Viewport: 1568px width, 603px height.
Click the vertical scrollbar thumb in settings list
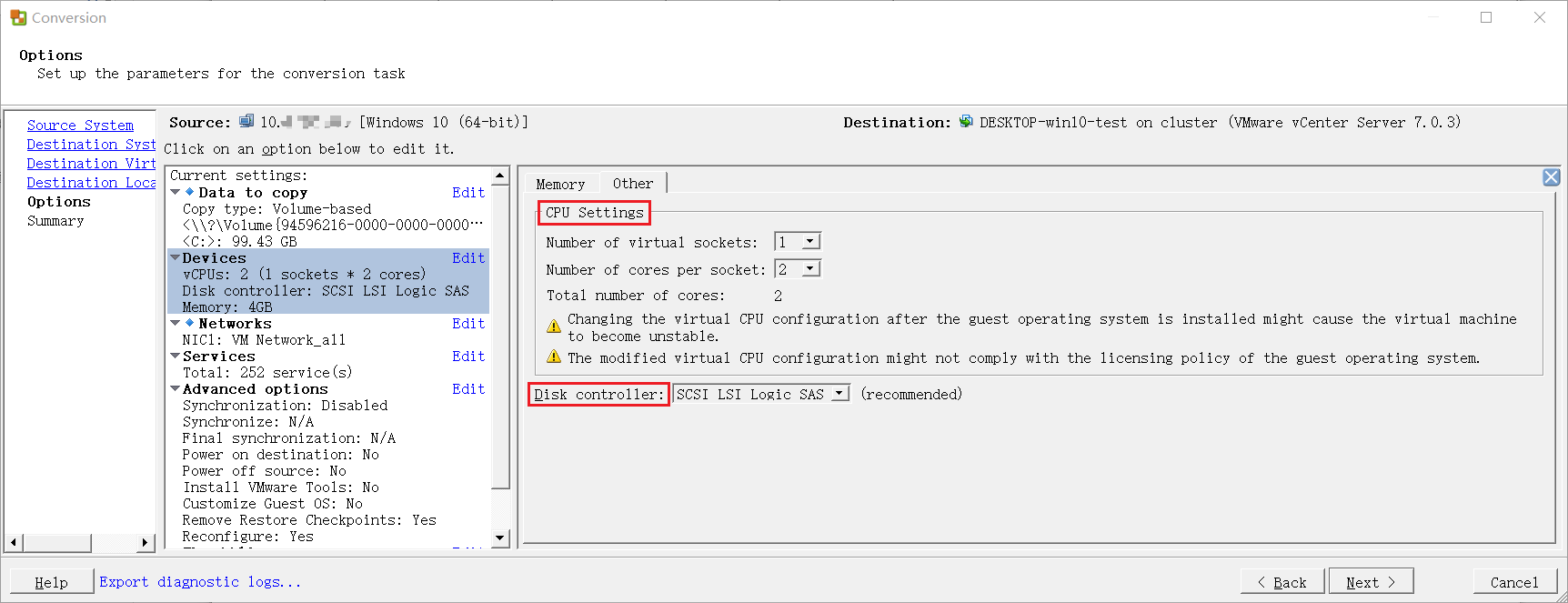tap(499, 337)
